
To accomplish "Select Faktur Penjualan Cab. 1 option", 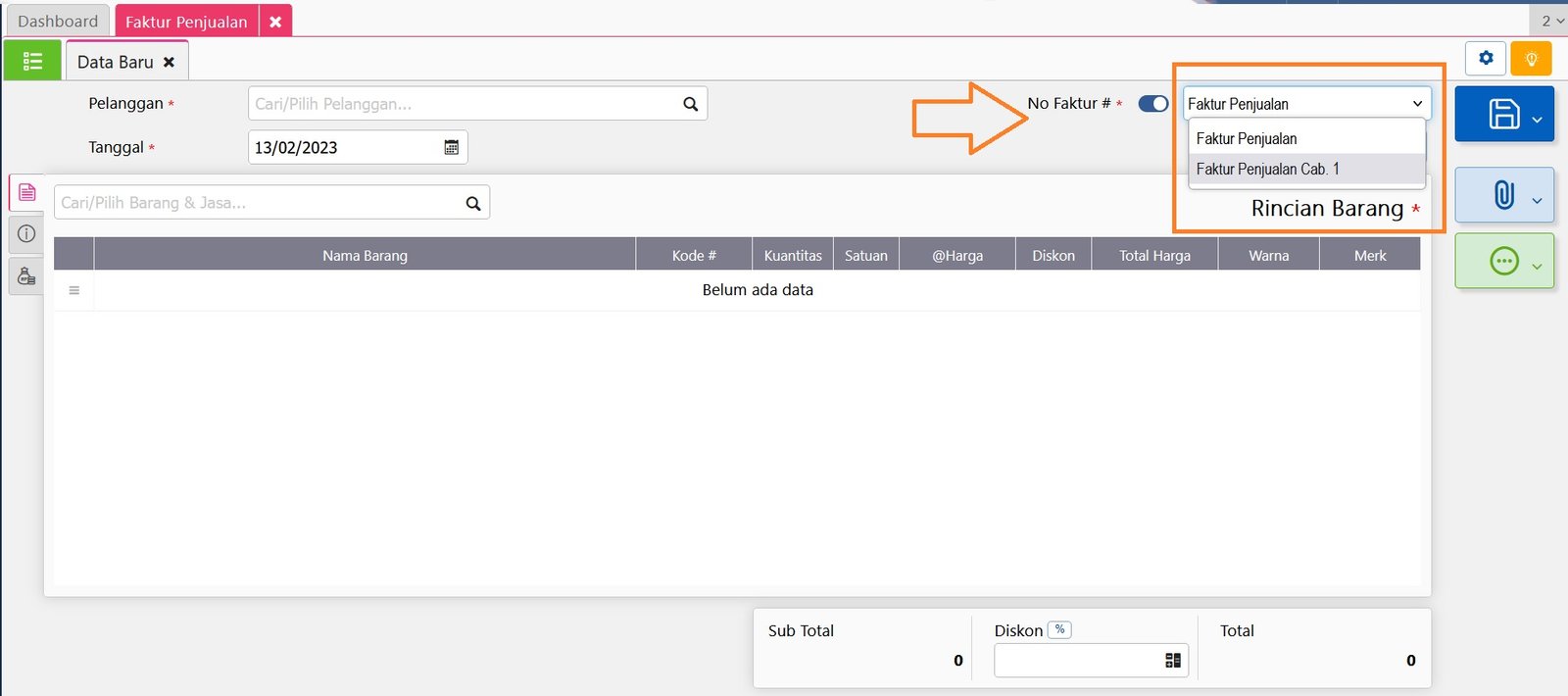I will click(x=1267, y=170).
